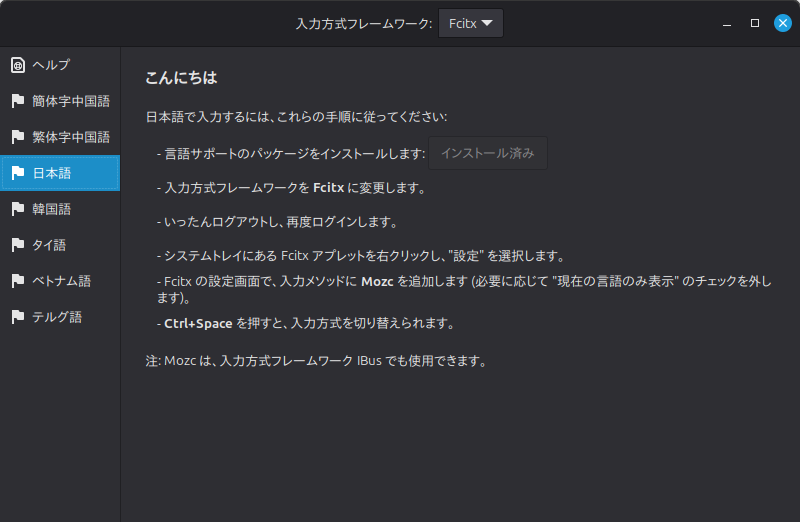Minimize the input method window
Screen dimensions: 800x522
727,23
